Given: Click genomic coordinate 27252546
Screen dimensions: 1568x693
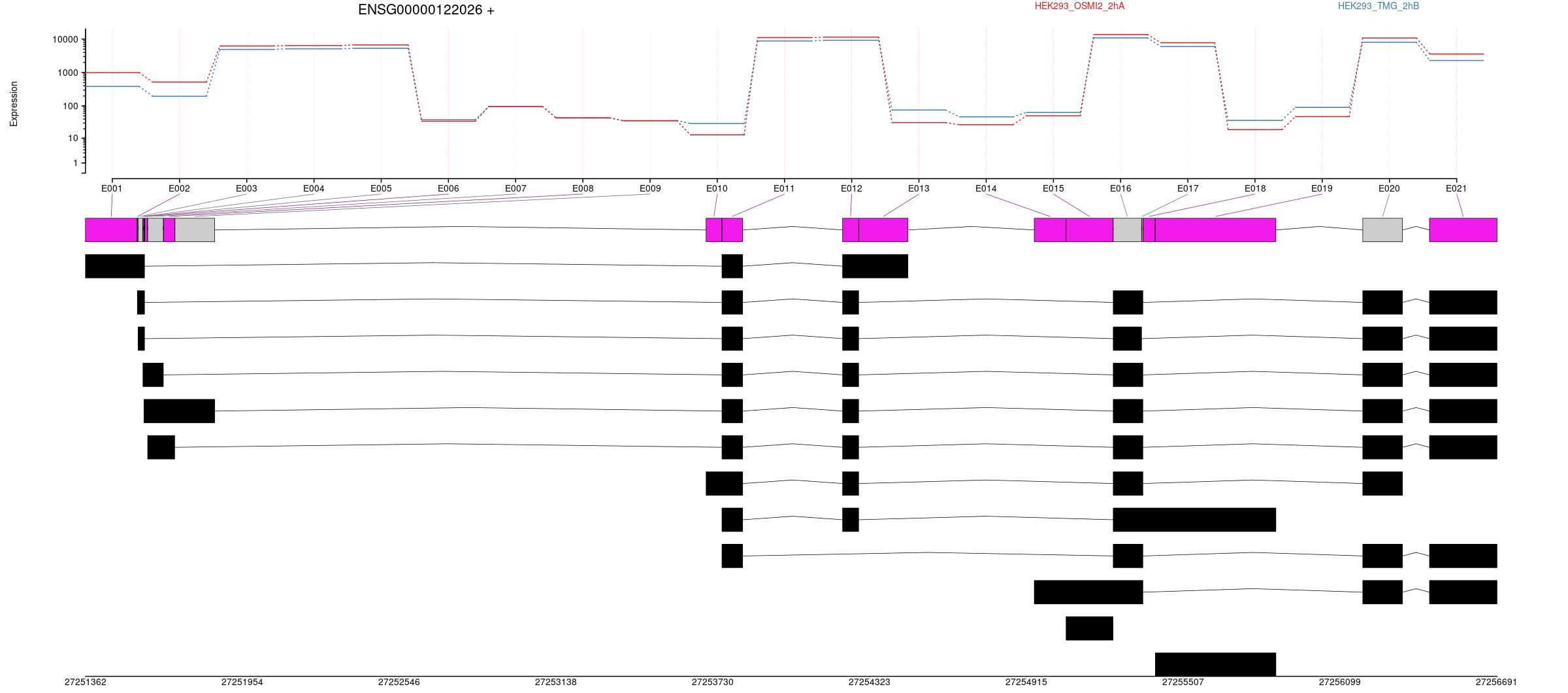Looking at the screenshot, I should click(399, 682).
